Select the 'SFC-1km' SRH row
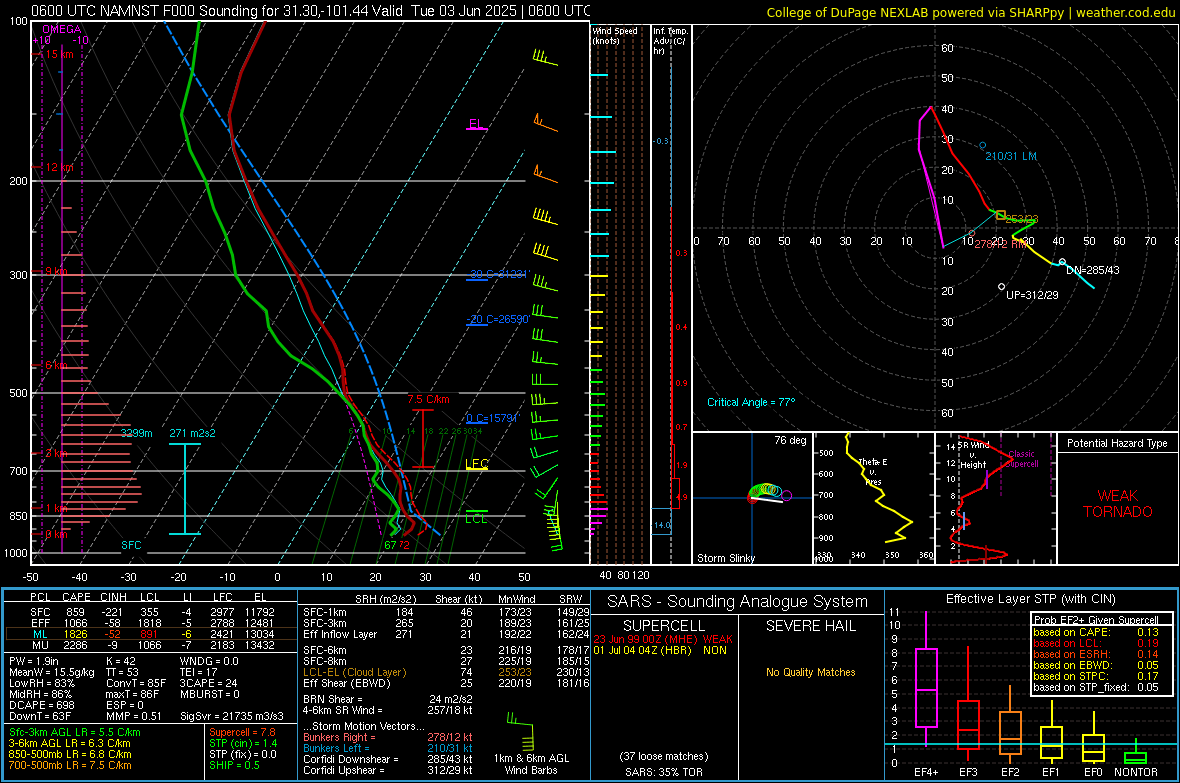Image resolution: width=1180 pixels, height=783 pixels. pyautogui.click(x=446, y=612)
